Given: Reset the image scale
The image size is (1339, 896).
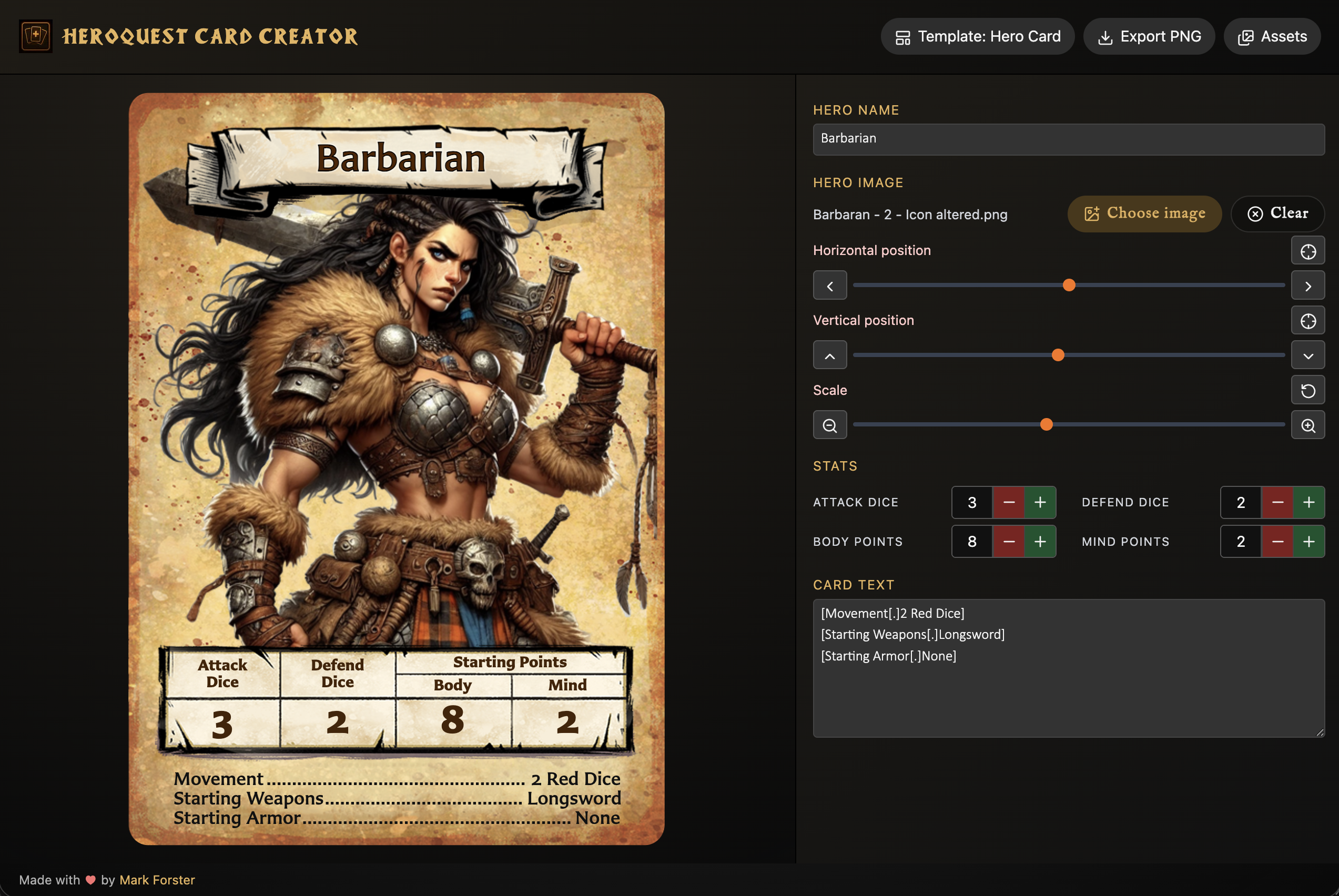Looking at the screenshot, I should pyautogui.click(x=1307, y=391).
